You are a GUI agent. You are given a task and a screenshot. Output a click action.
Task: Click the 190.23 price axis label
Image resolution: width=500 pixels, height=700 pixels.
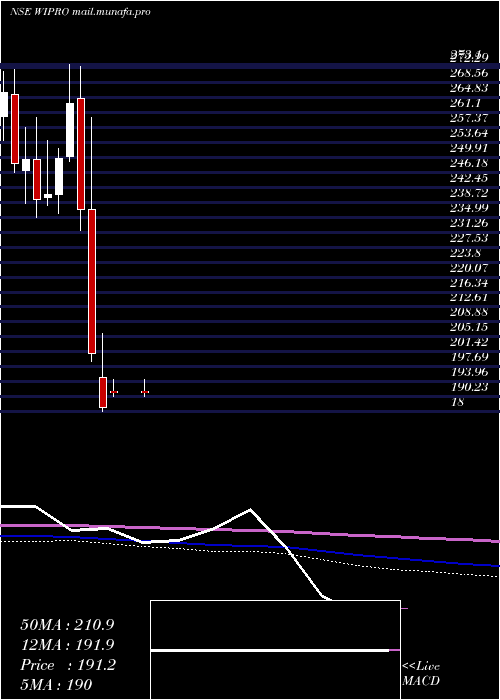[469, 387]
